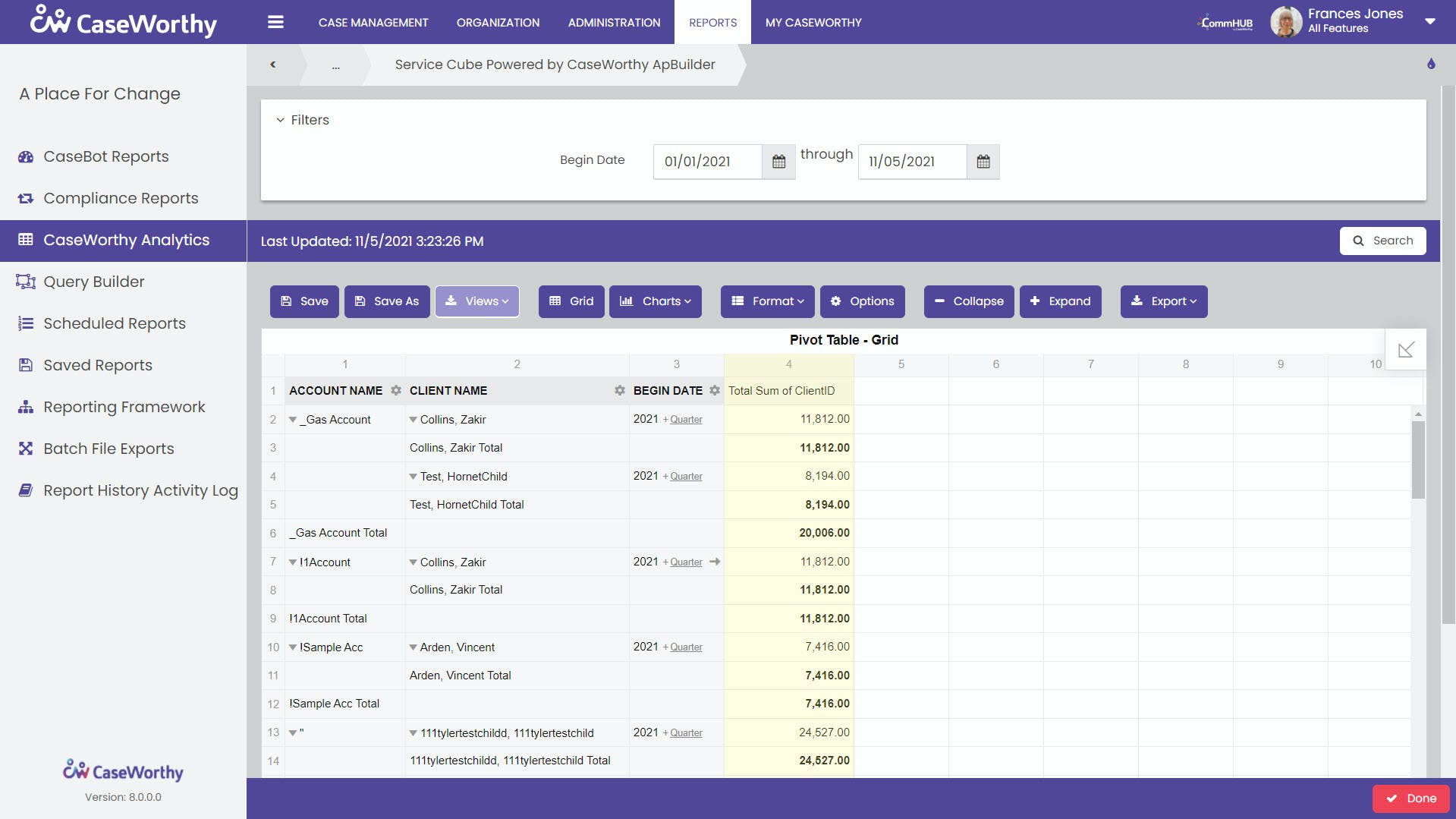
Task: Collapse all pivot rows
Action: coord(969,301)
